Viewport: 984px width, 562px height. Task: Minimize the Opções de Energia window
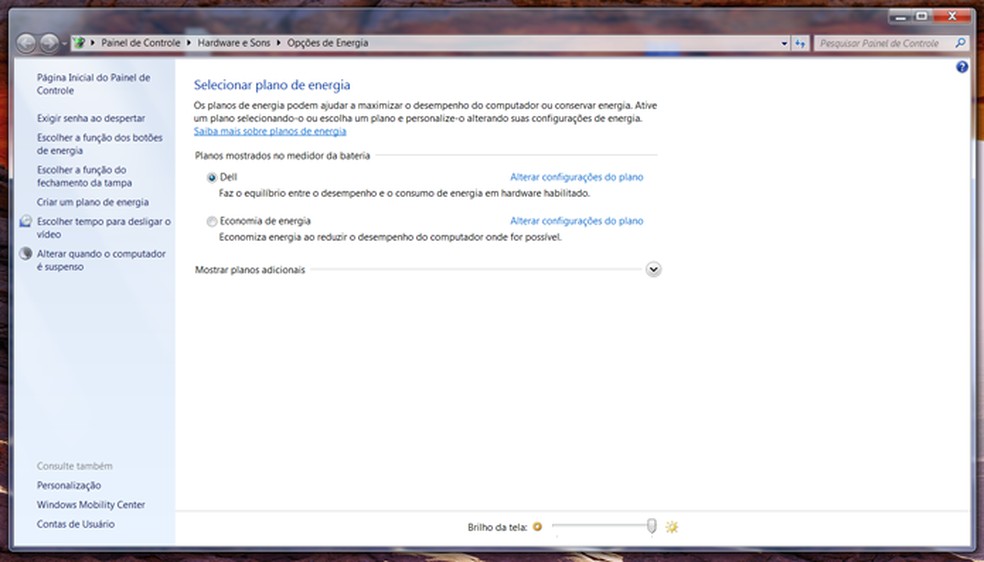click(901, 17)
